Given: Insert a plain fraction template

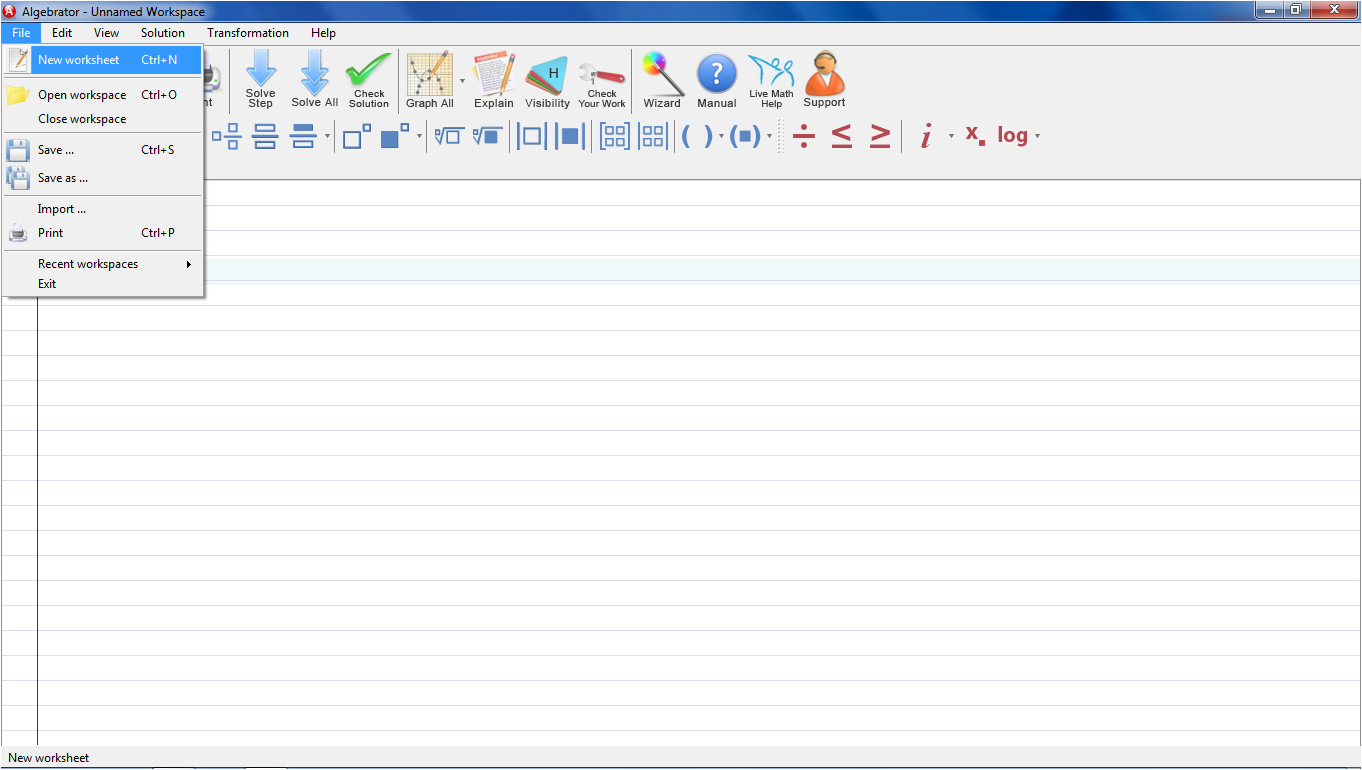Looking at the screenshot, I should [x=265, y=136].
